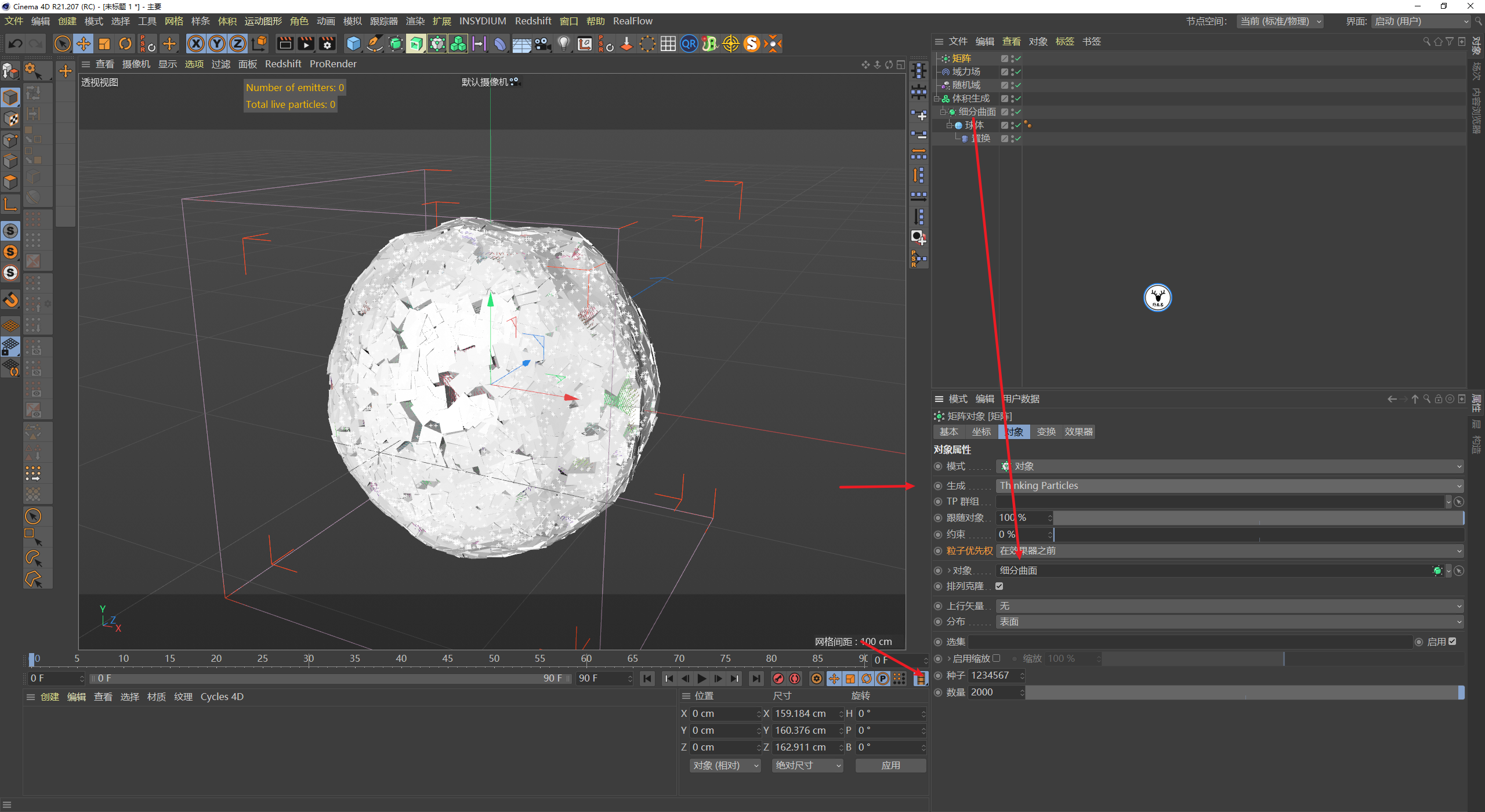Open the viewport 过滤 menu
The height and width of the screenshot is (812, 1485).
(220, 64)
